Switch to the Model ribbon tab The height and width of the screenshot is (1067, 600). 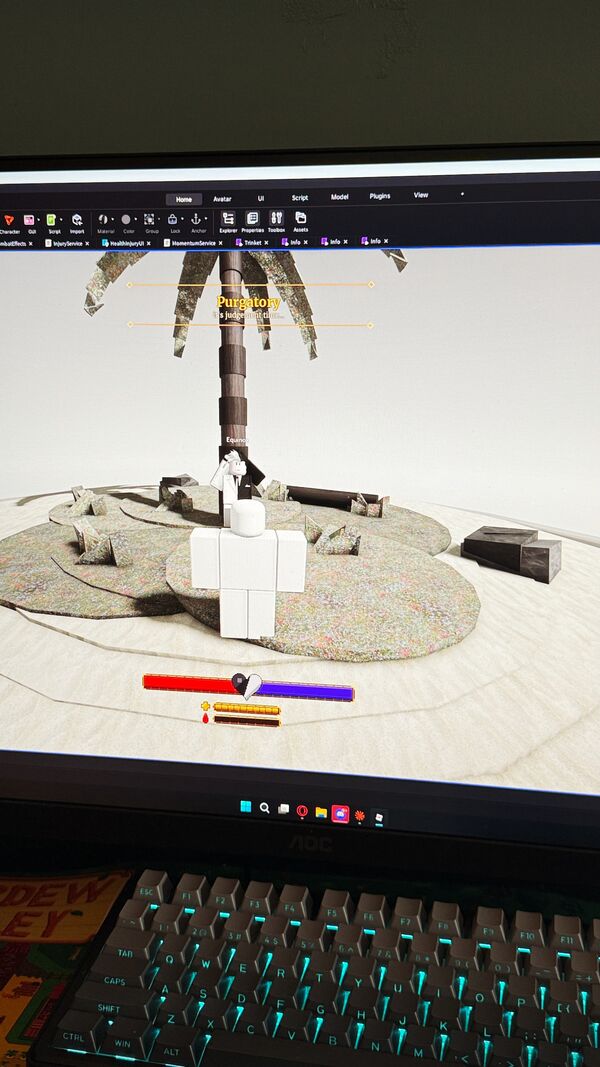pos(339,197)
